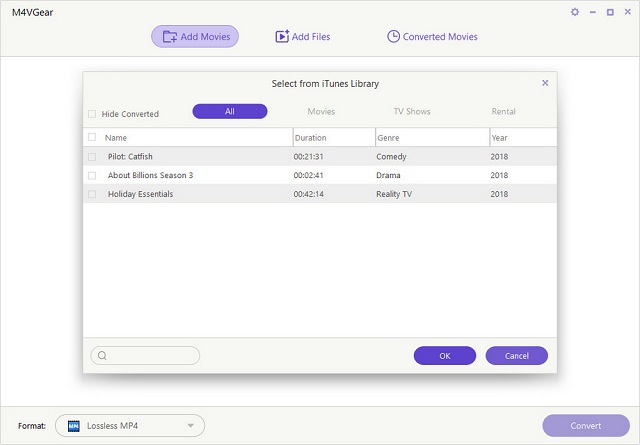Viewport: 640px width, 445px height.
Task: Click the search magnifier icon
Action: pyautogui.click(x=102, y=356)
